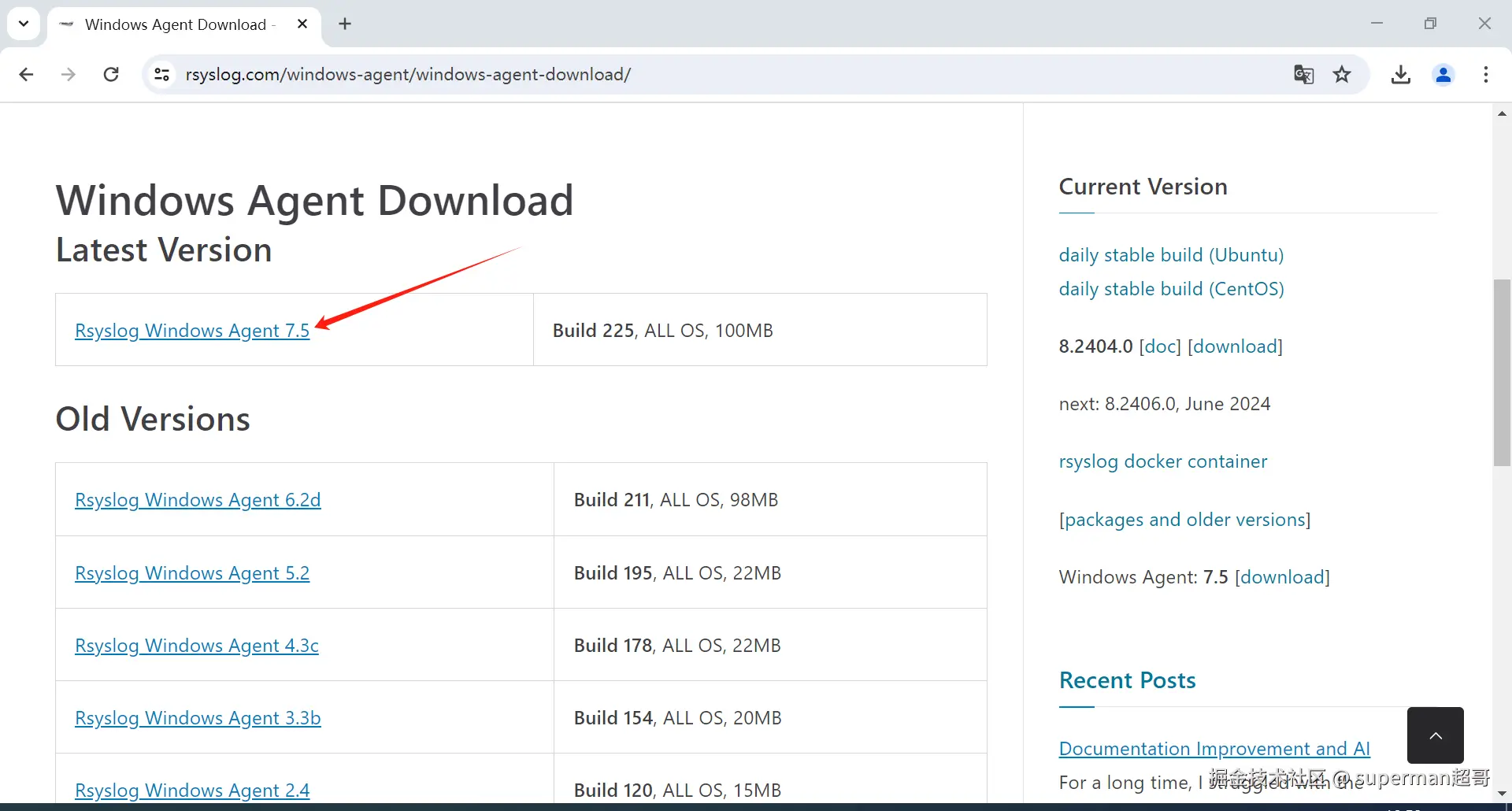This screenshot has height=811, width=1512.
Task: Translate this page icon
Action: click(1303, 74)
